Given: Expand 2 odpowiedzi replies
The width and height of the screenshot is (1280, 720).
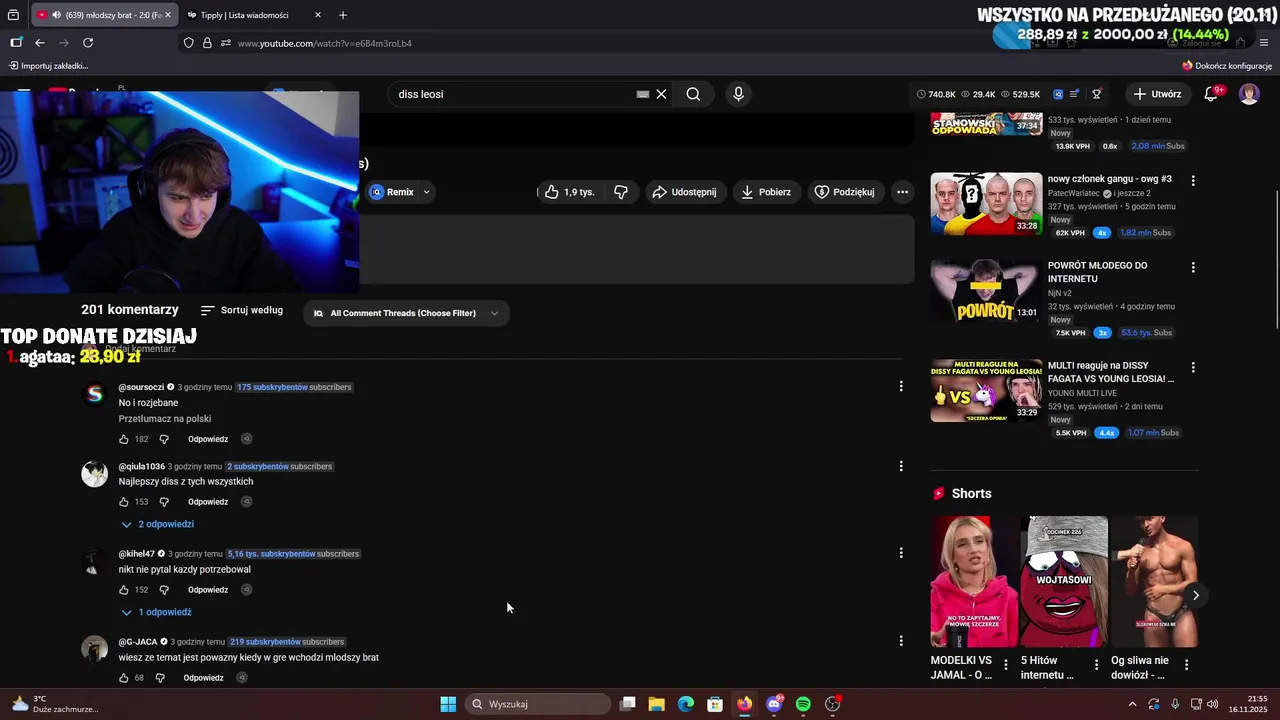Looking at the screenshot, I should coord(158,524).
